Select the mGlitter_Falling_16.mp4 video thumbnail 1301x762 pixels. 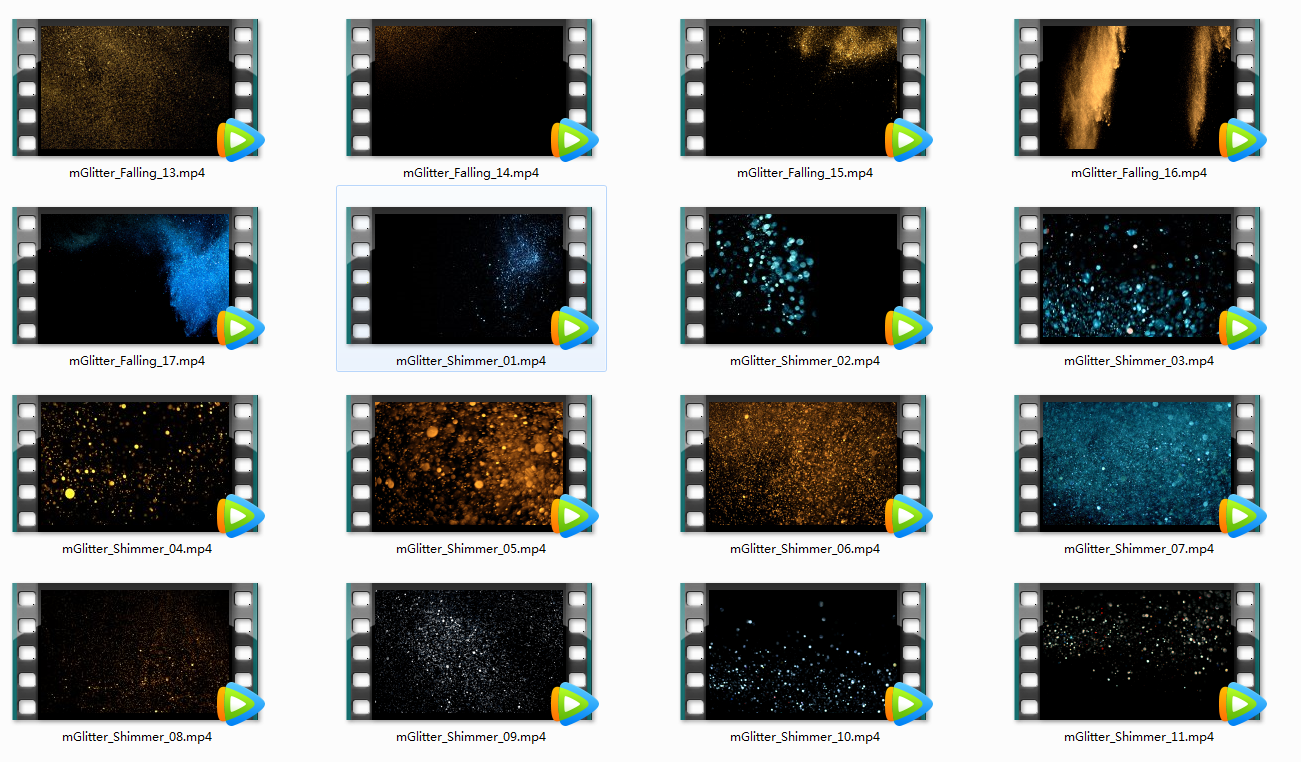(x=1138, y=88)
